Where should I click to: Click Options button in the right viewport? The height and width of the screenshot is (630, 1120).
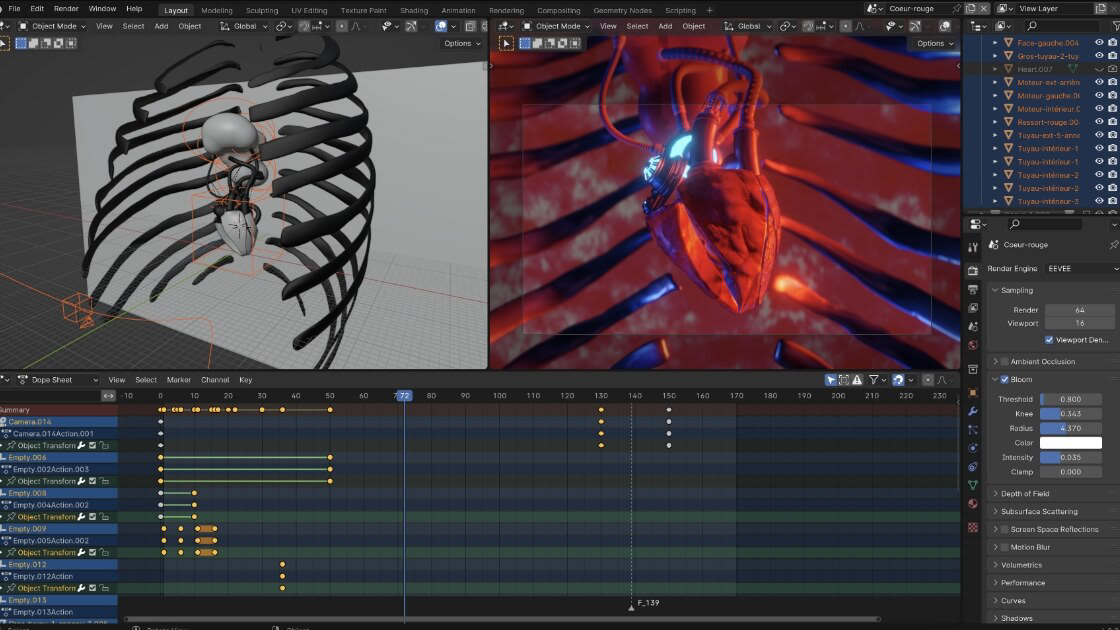tap(934, 44)
